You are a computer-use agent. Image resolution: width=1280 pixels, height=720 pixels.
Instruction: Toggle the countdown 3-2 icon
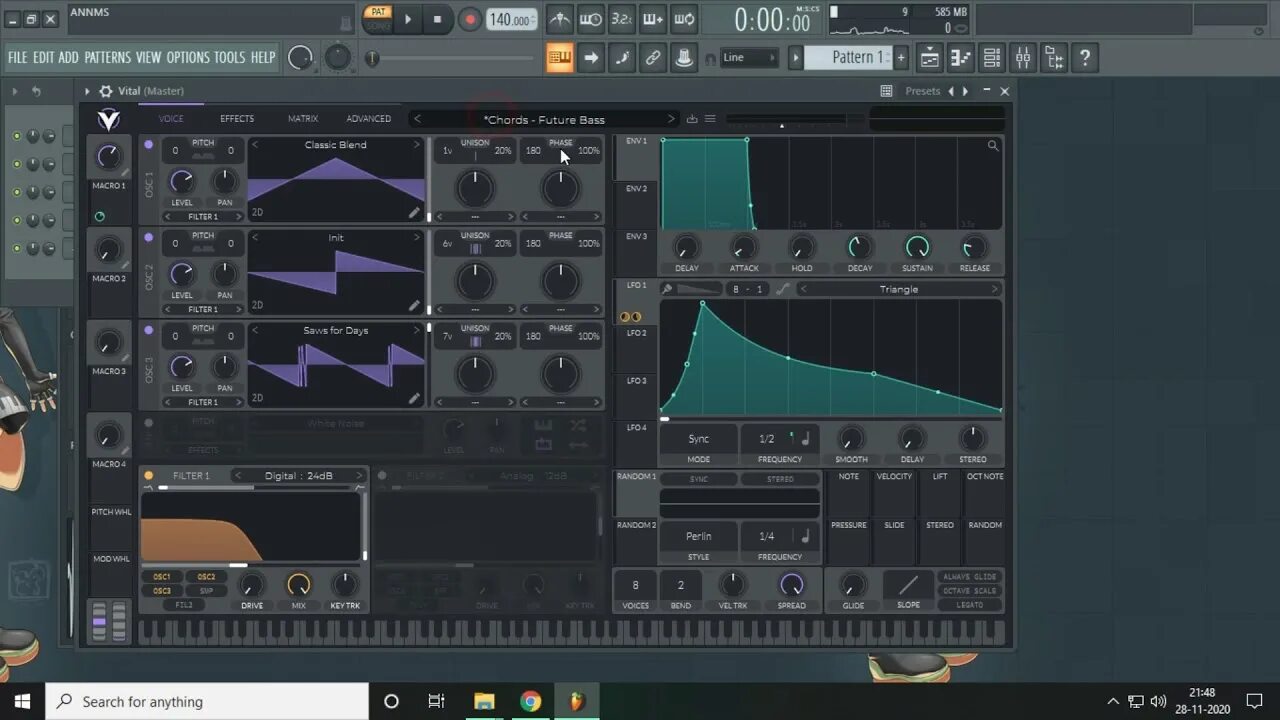[x=622, y=19]
